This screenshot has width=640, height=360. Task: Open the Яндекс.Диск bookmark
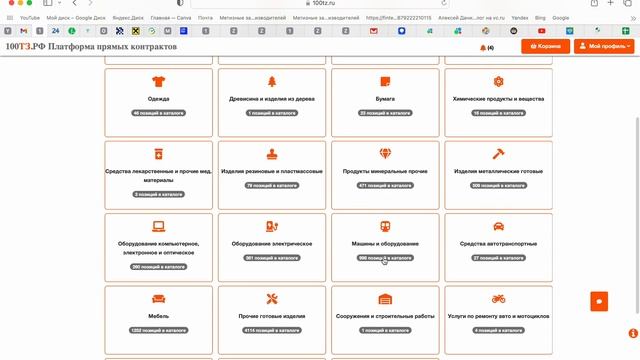click(x=128, y=18)
